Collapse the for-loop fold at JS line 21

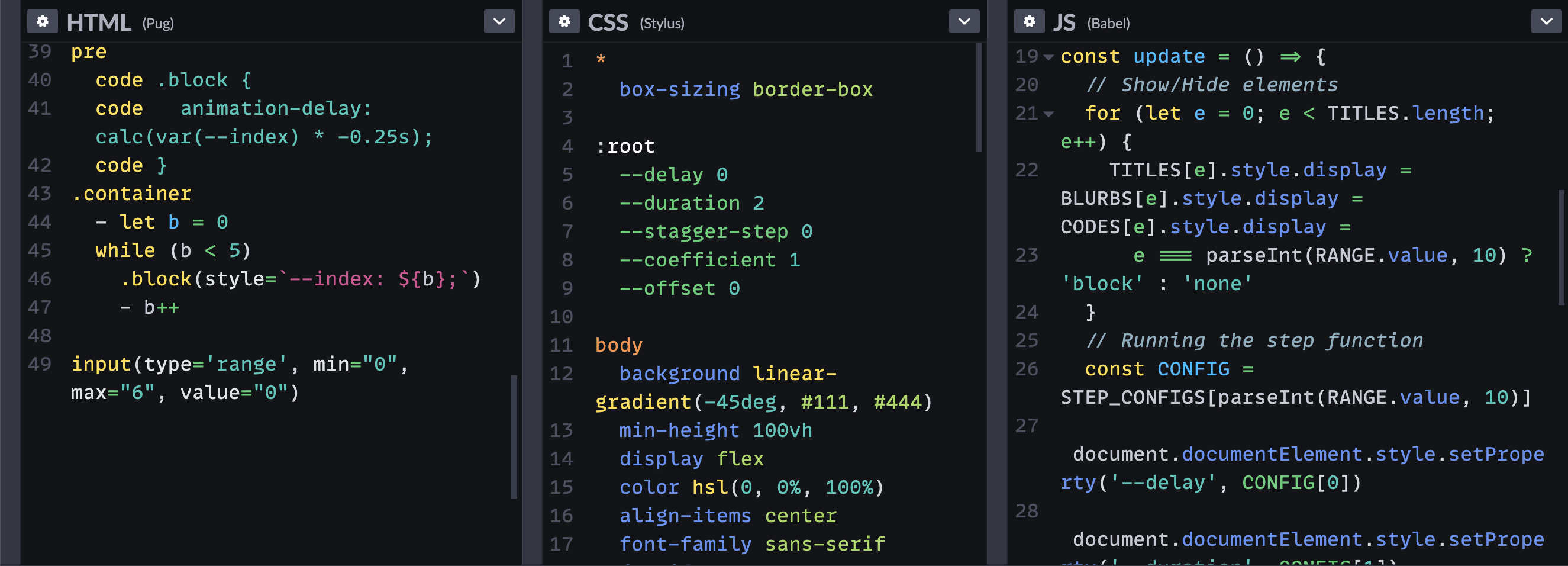coord(1048,112)
